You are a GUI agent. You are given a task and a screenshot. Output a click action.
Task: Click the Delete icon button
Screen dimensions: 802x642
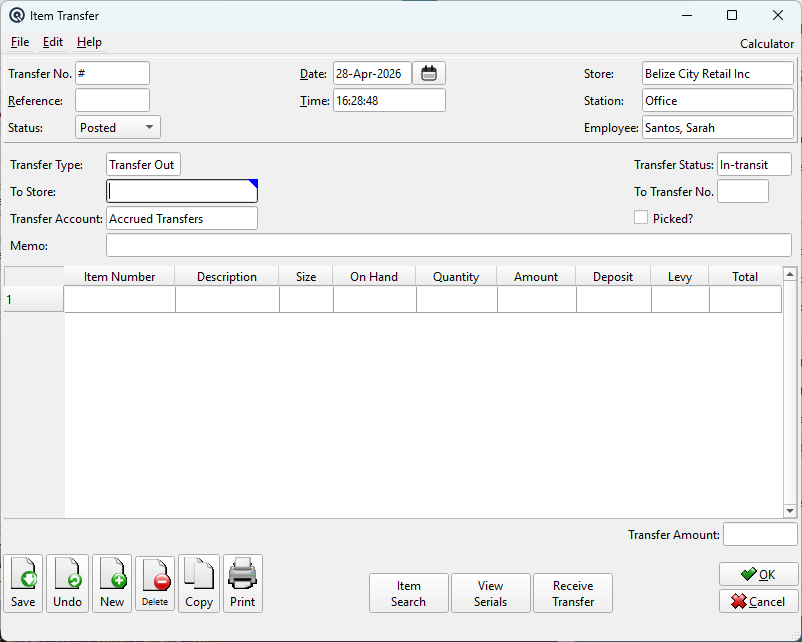point(155,583)
